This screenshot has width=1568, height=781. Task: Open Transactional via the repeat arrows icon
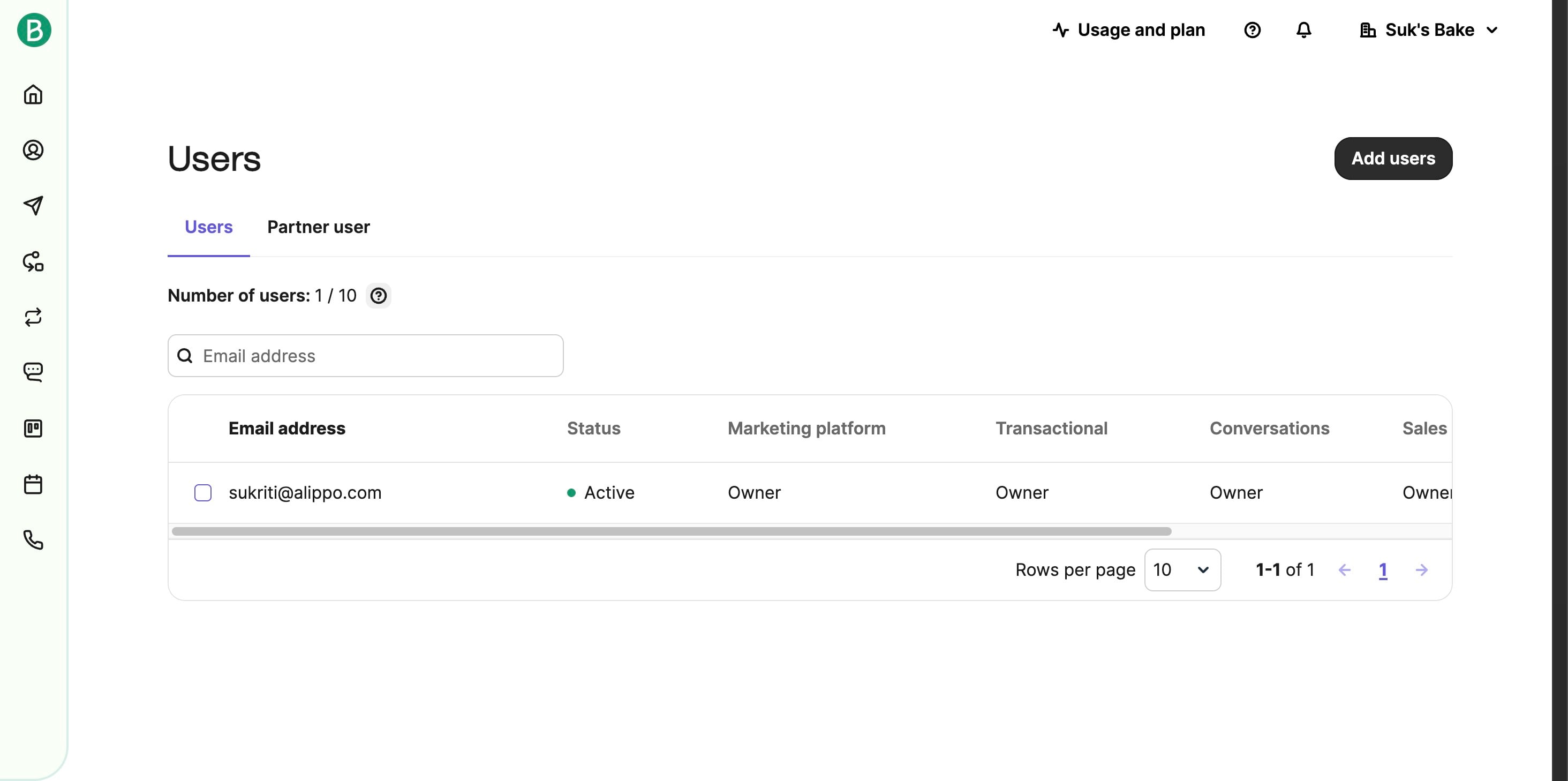(x=34, y=317)
